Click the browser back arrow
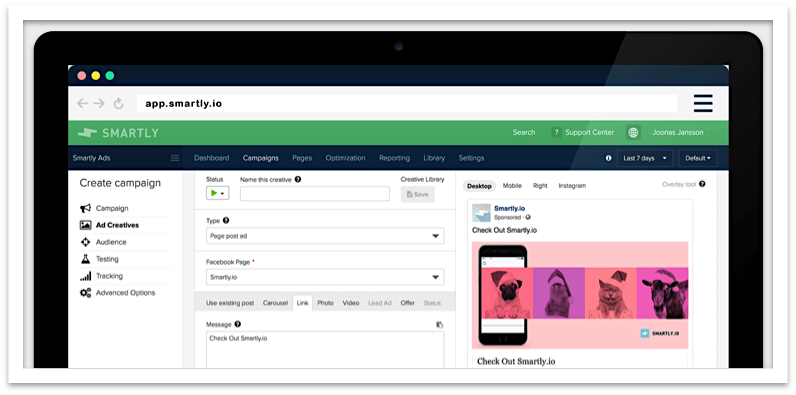The image size is (796, 395). (82, 104)
